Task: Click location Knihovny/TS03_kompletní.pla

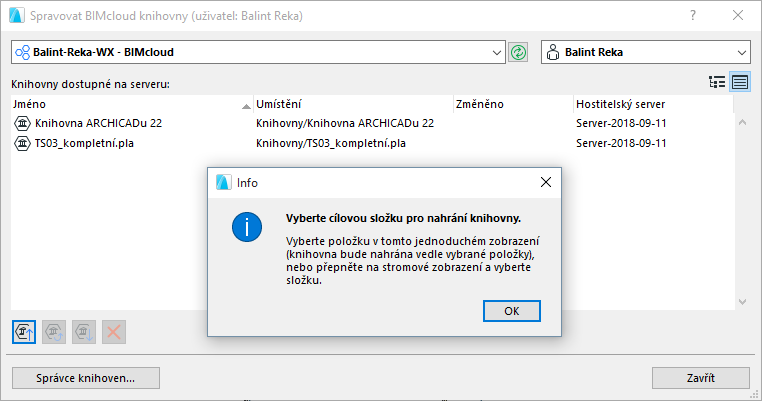Action: tap(331, 143)
